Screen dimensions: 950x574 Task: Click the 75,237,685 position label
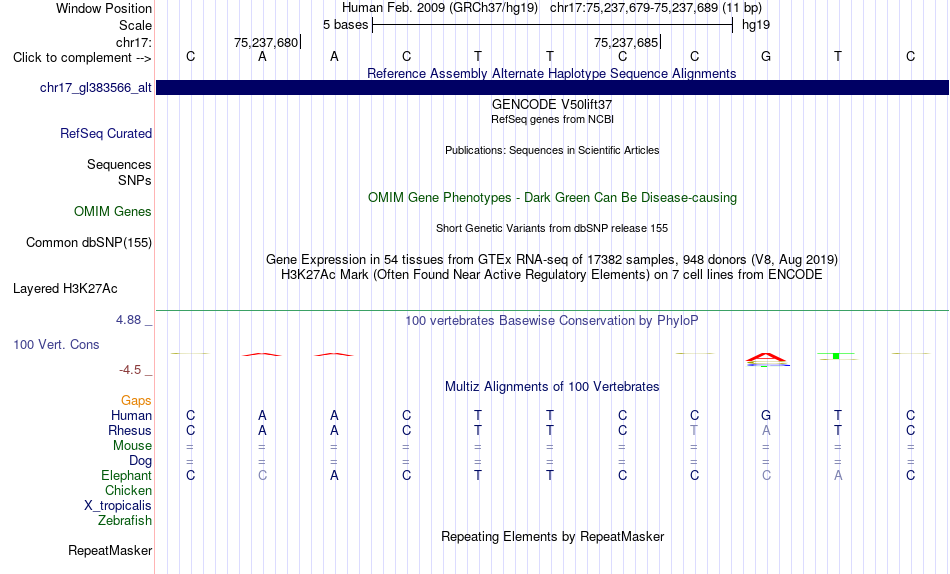pos(626,42)
